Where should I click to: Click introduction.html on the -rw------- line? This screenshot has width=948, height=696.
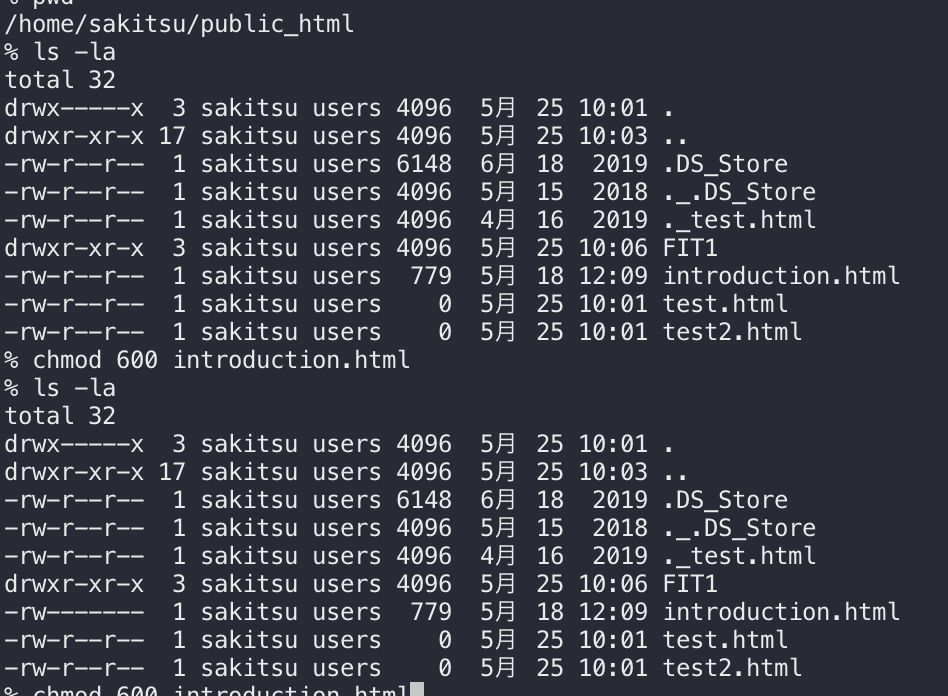781,611
